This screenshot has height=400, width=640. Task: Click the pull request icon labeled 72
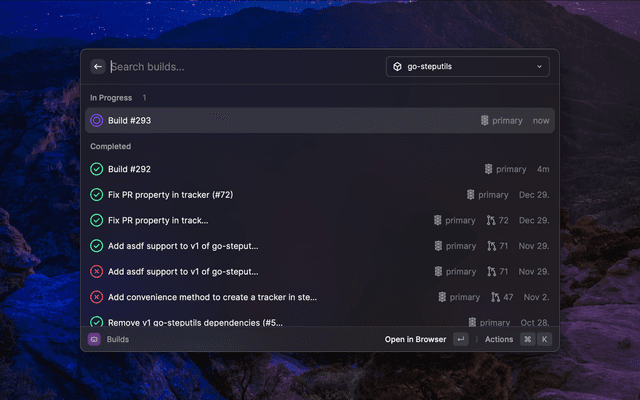[492, 220]
